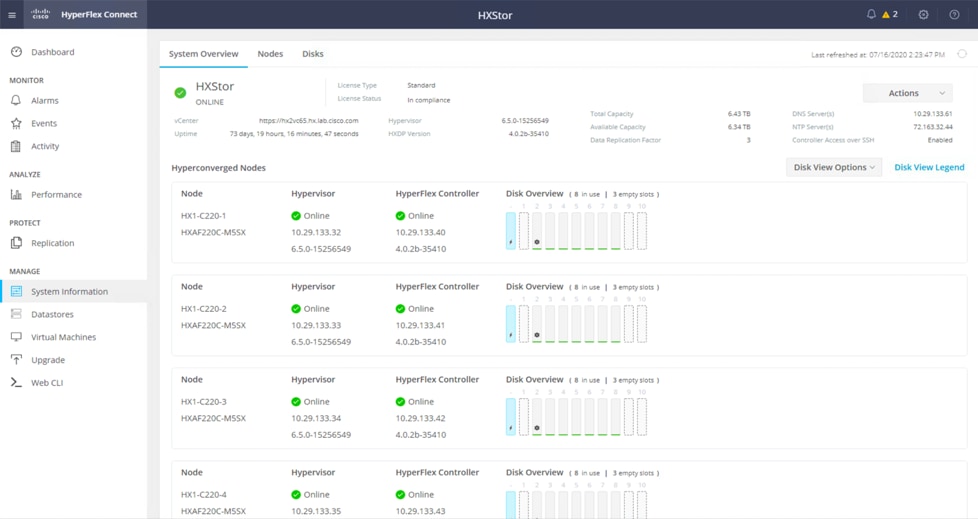Click HX1-C220-1 blue cache disk slot
The height and width of the screenshot is (519, 978).
tap(511, 231)
